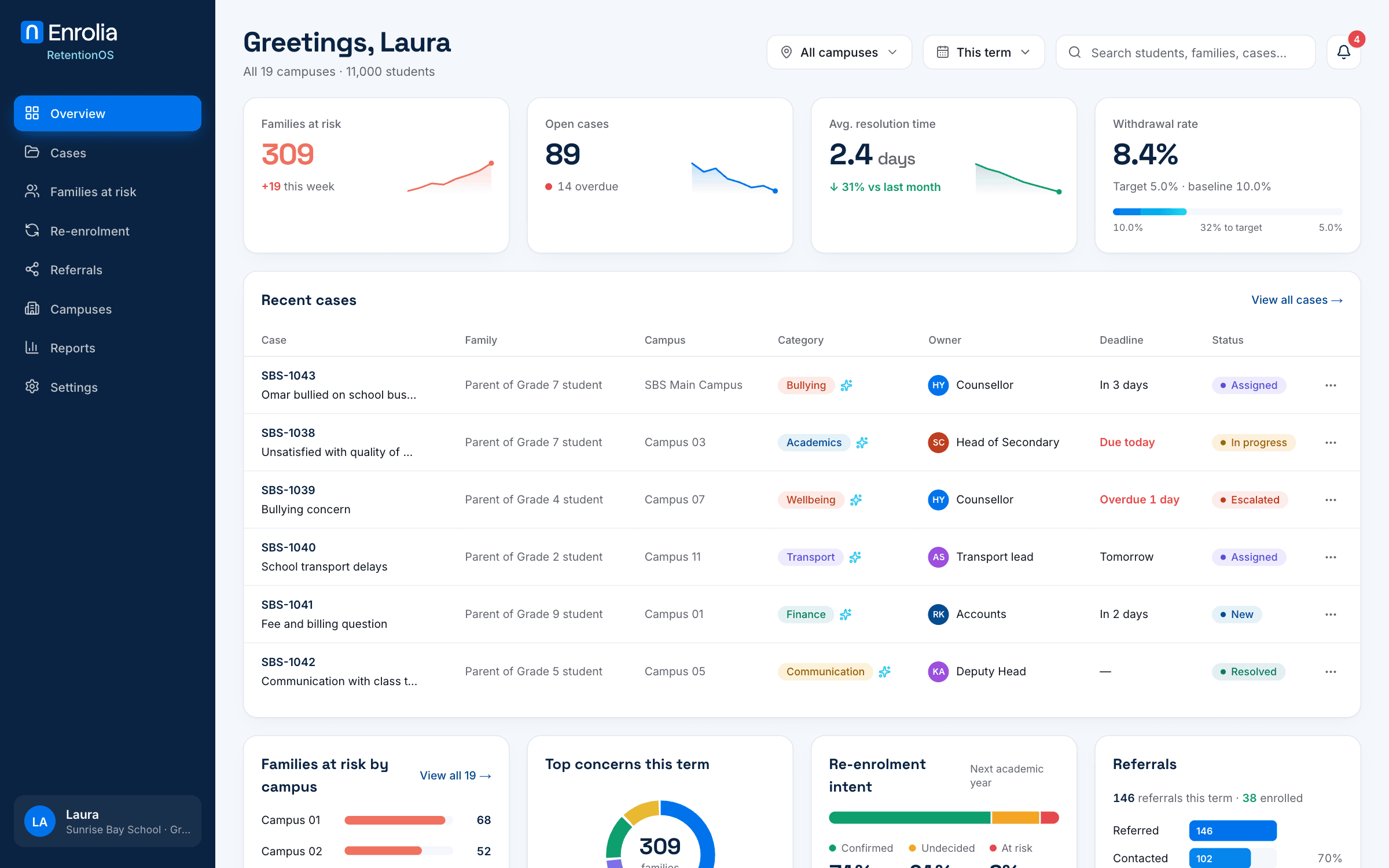The image size is (1389, 868).
Task: Click AS avatar for Transport lead
Action: click(938, 557)
